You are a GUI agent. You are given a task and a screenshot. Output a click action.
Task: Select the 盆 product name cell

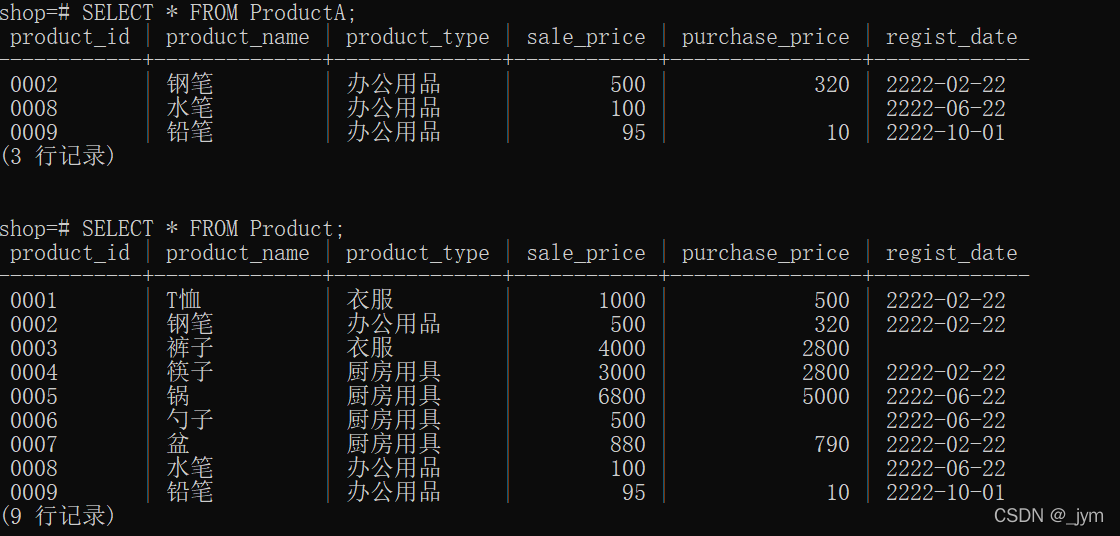click(x=178, y=444)
